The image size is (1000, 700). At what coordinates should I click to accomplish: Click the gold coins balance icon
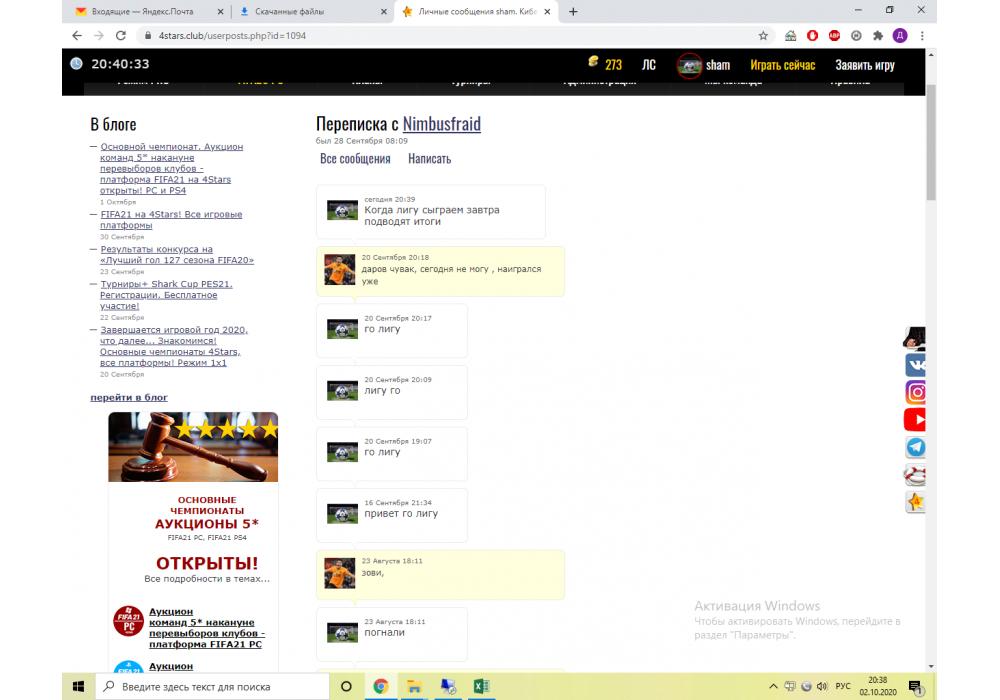[593, 63]
